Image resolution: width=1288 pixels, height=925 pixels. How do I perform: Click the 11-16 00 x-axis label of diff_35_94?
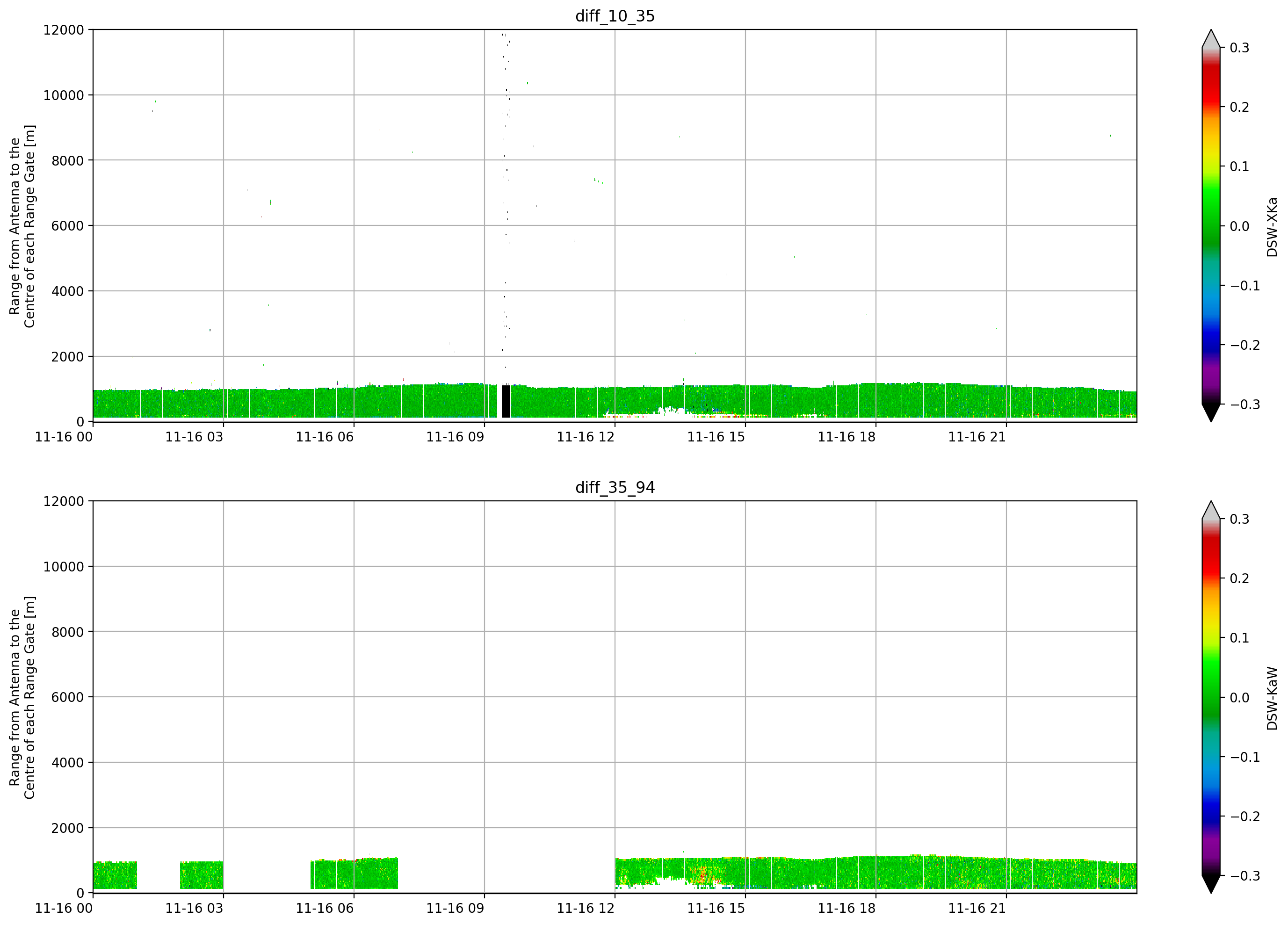point(64,909)
